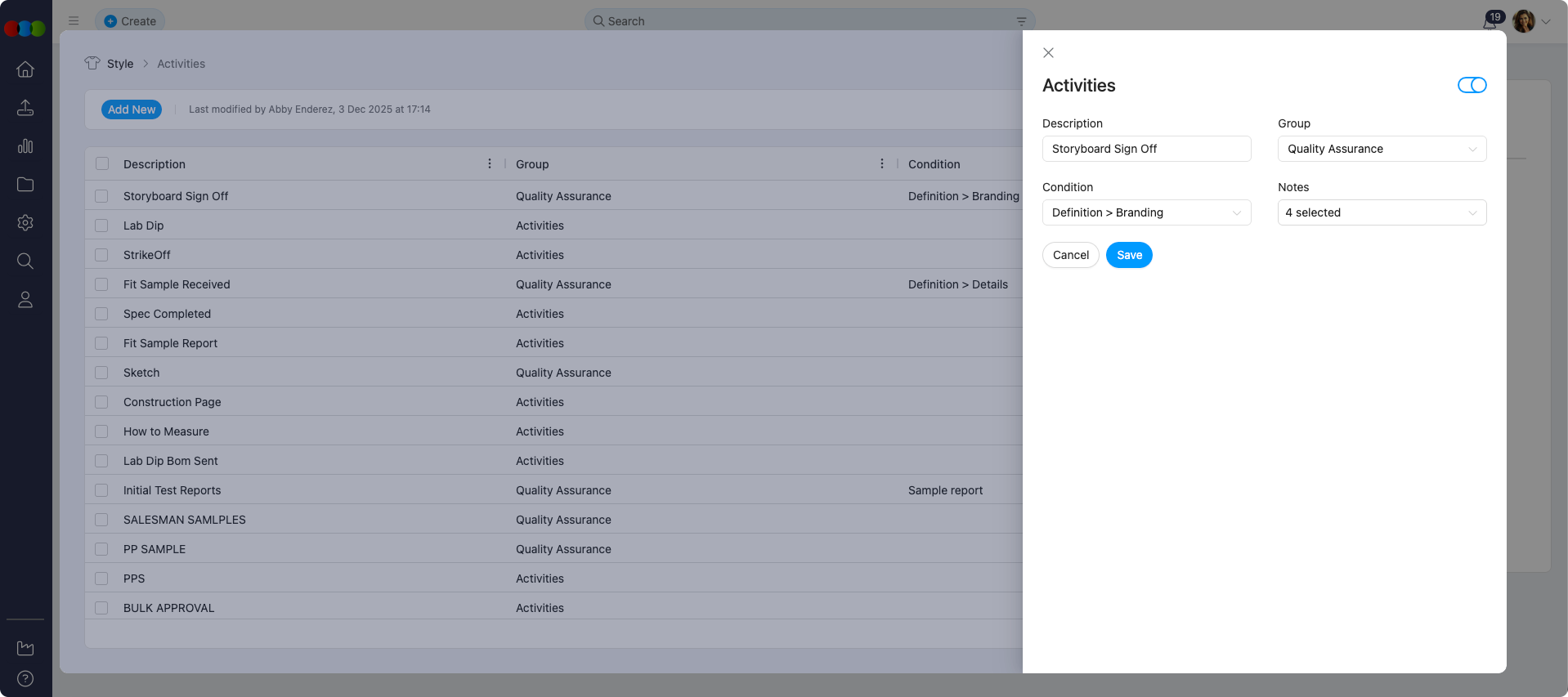Viewport: 1568px width, 697px height.
Task: Open the help question mark icon
Action: (25, 678)
